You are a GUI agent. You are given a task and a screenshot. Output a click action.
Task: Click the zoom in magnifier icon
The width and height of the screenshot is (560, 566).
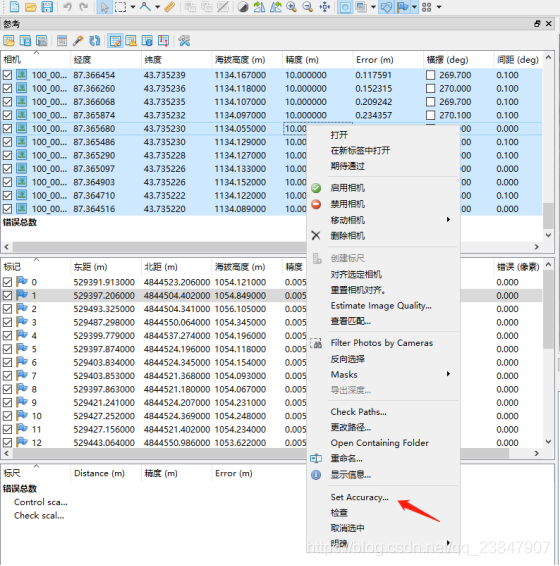291,7
